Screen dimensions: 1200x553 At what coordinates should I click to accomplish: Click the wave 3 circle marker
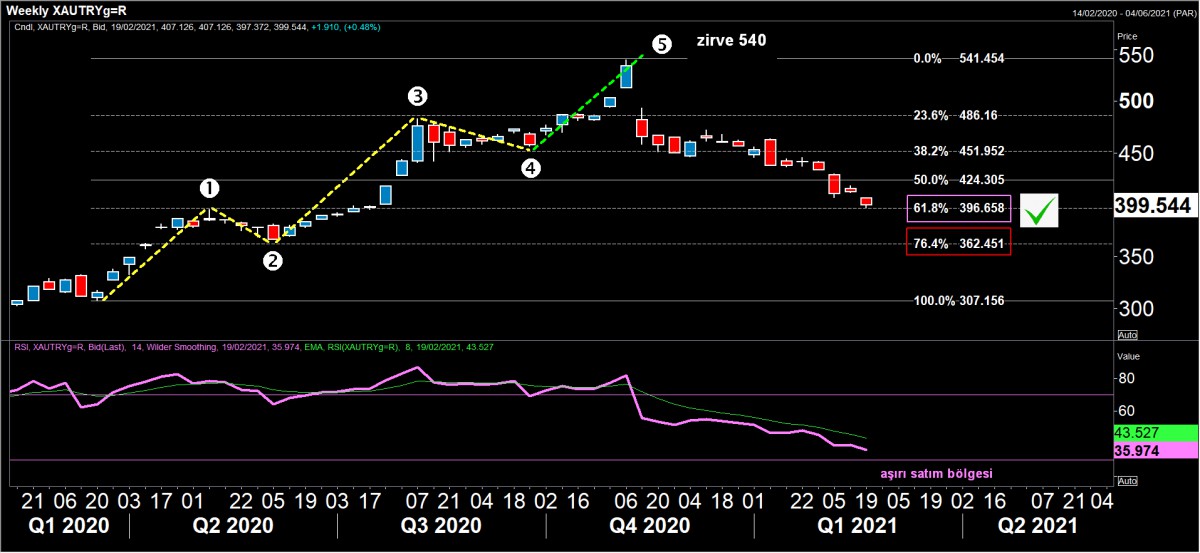[417, 97]
